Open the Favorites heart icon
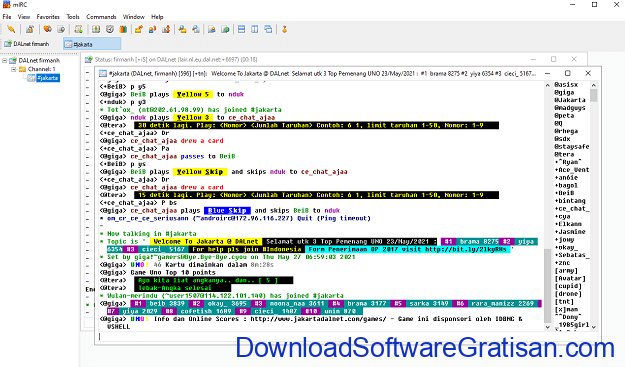625x367 pixels. coord(47,29)
